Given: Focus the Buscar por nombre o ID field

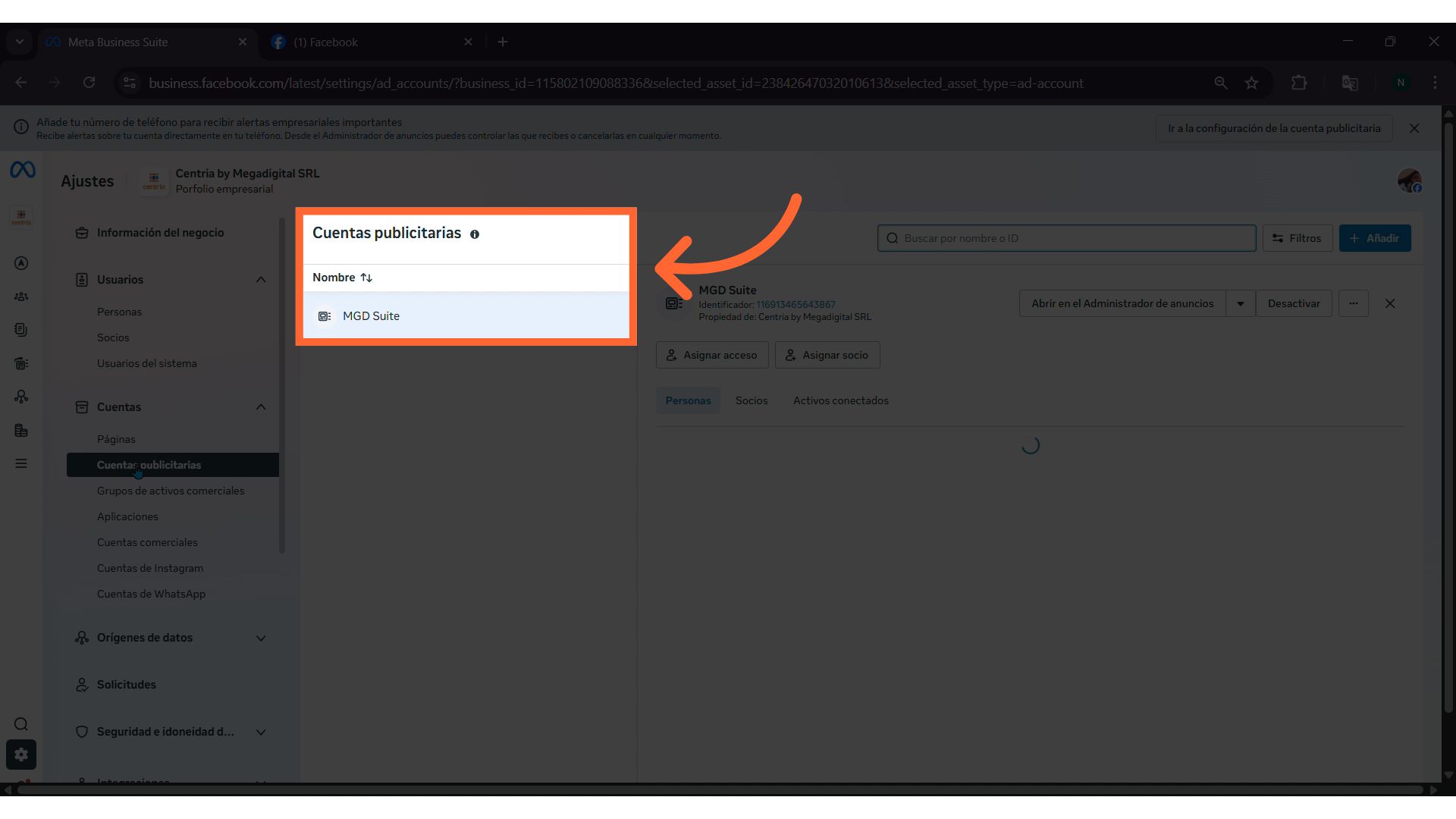Looking at the screenshot, I should click(1066, 238).
